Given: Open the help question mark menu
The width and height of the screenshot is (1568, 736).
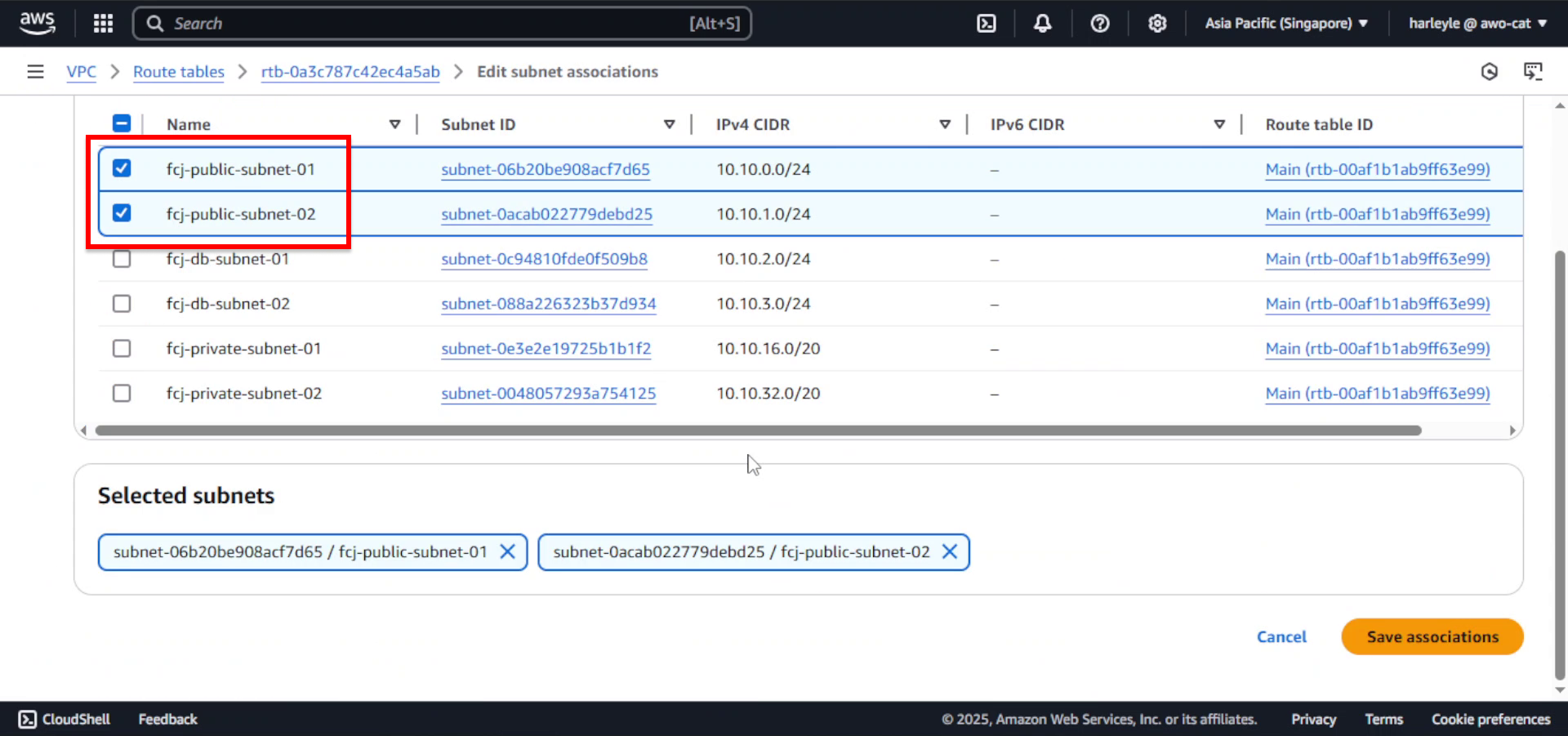Looking at the screenshot, I should pyautogui.click(x=1100, y=24).
